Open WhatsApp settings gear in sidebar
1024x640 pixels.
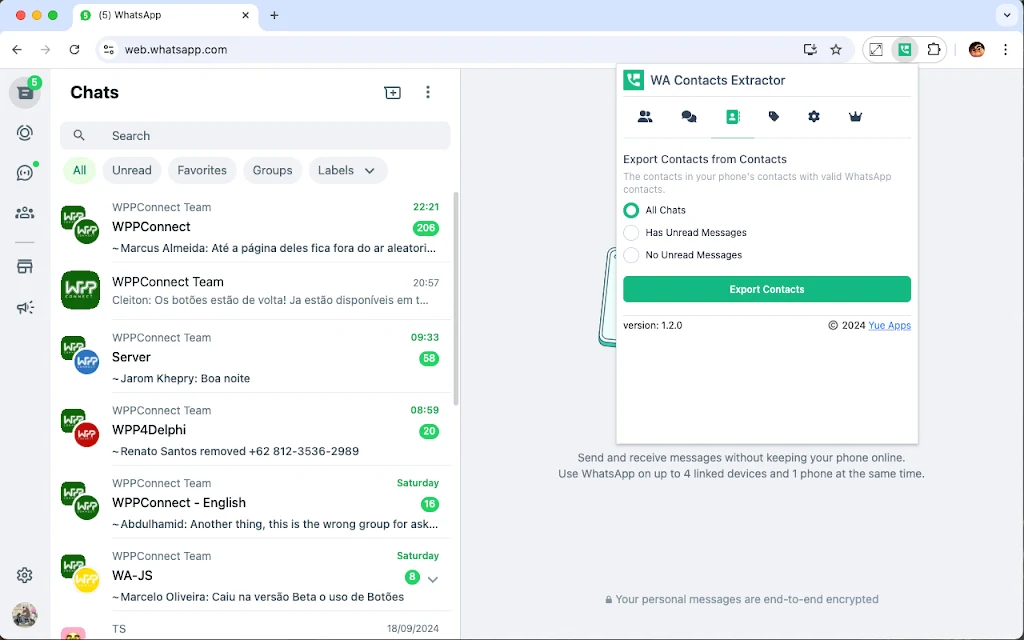click(25, 575)
